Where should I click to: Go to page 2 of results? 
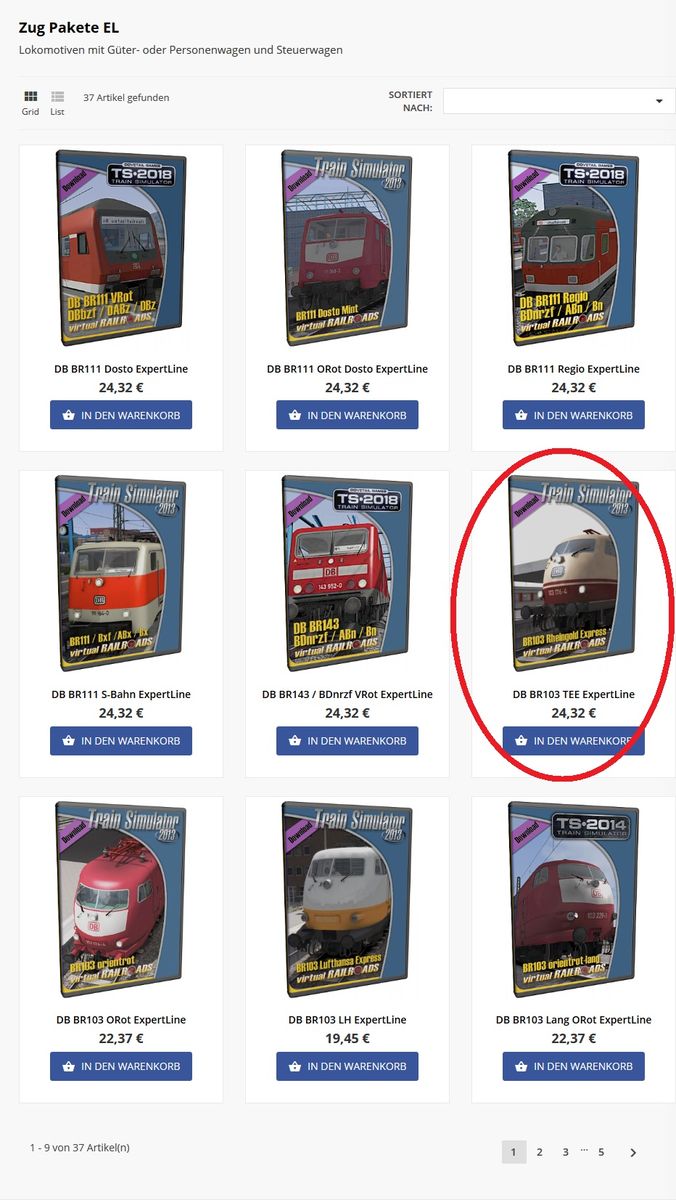(x=539, y=1152)
